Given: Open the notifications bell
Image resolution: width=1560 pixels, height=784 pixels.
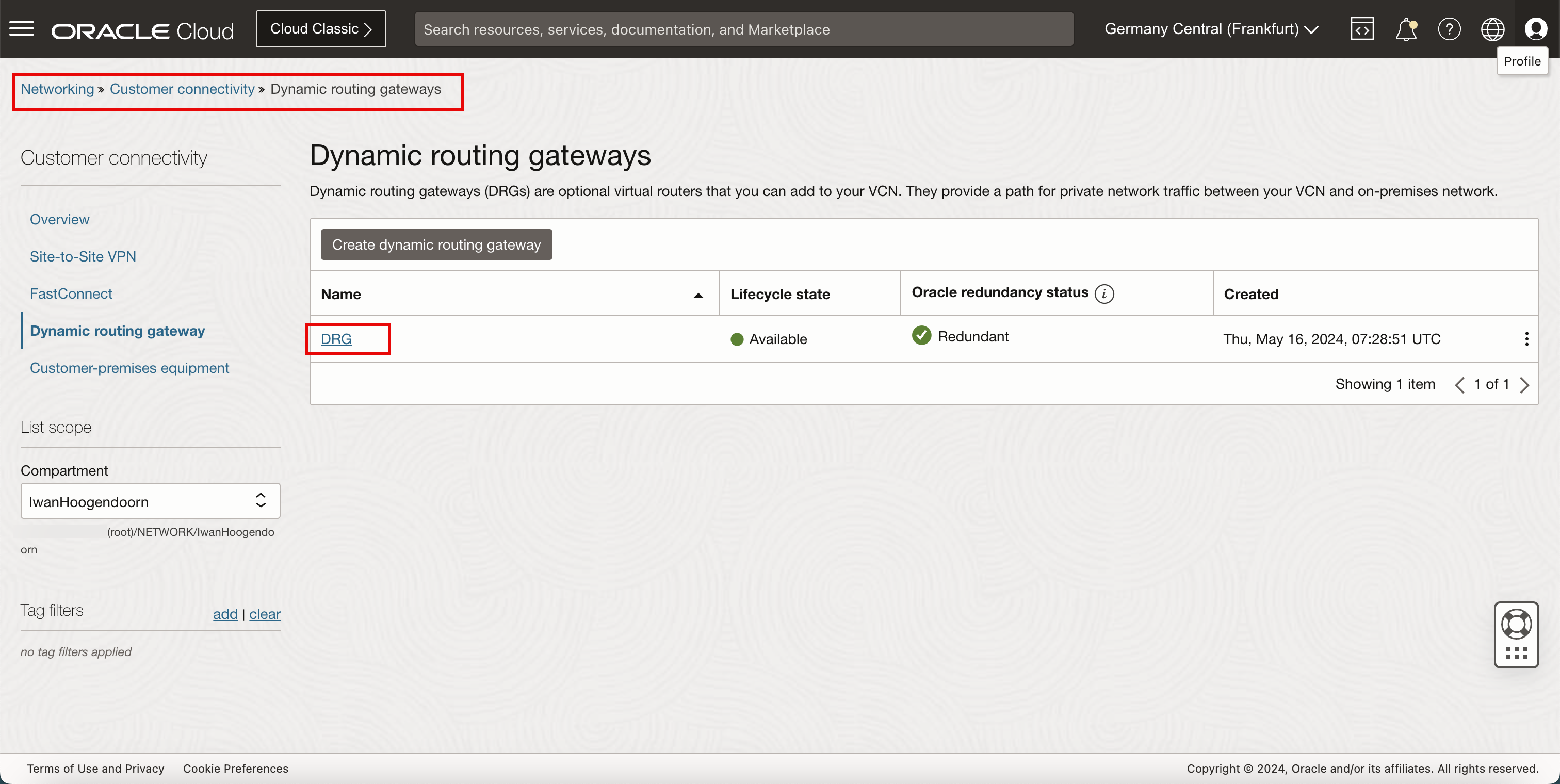Looking at the screenshot, I should [1406, 29].
